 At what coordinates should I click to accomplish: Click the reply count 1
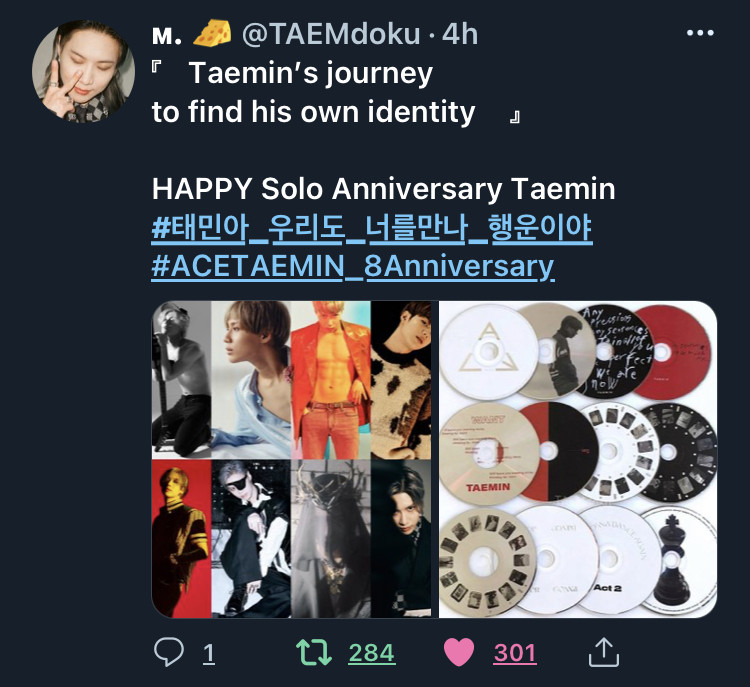[x=209, y=653]
